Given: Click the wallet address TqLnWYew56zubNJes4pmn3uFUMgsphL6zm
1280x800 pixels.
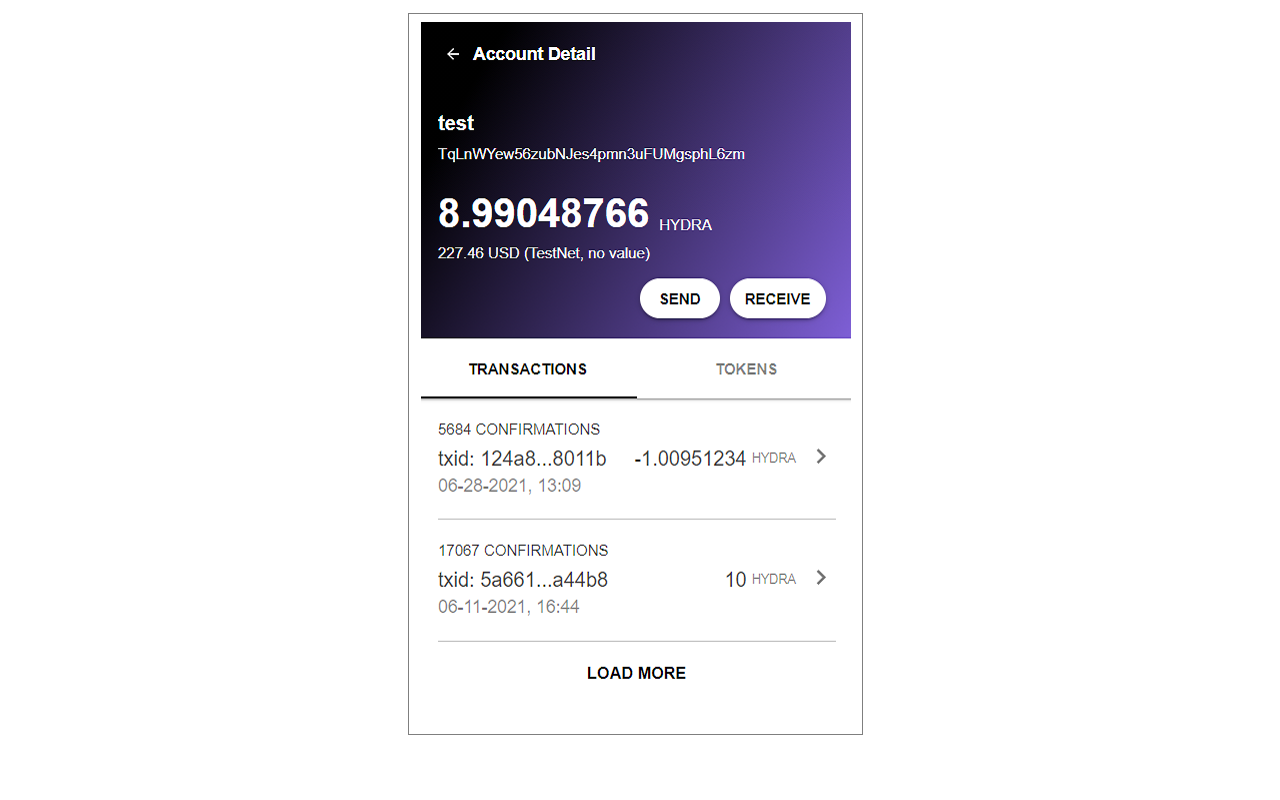Looking at the screenshot, I should (x=591, y=154).
